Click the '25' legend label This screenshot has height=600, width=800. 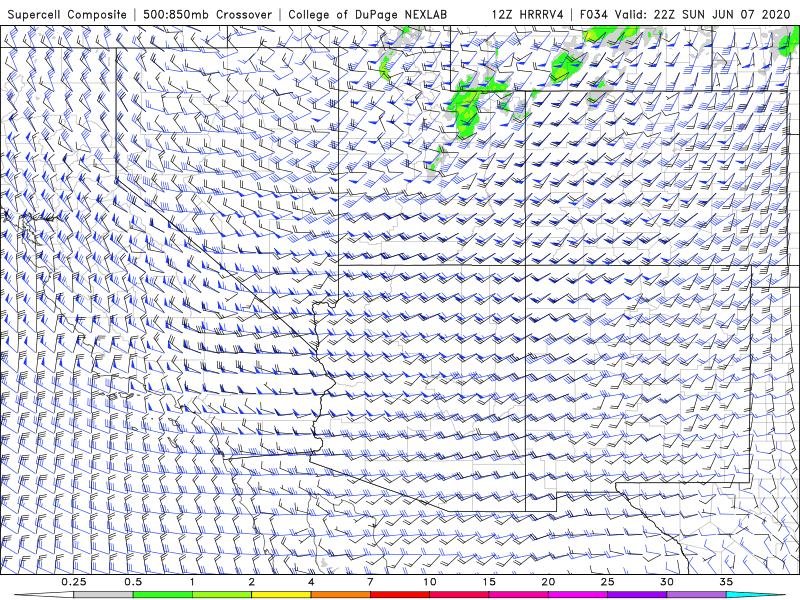[608, 582]
